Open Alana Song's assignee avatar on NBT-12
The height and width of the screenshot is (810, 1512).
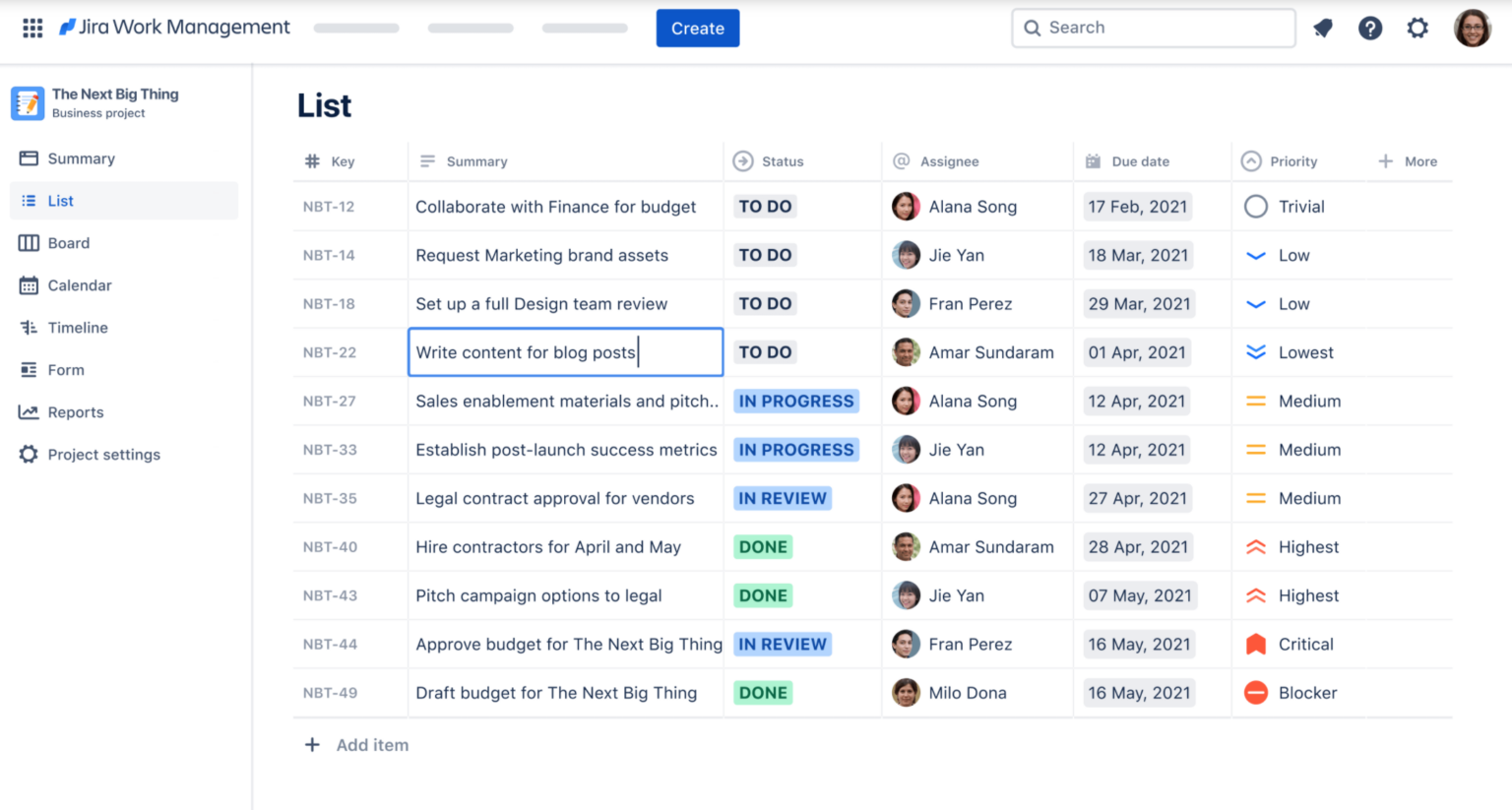[x=905, y=206]
